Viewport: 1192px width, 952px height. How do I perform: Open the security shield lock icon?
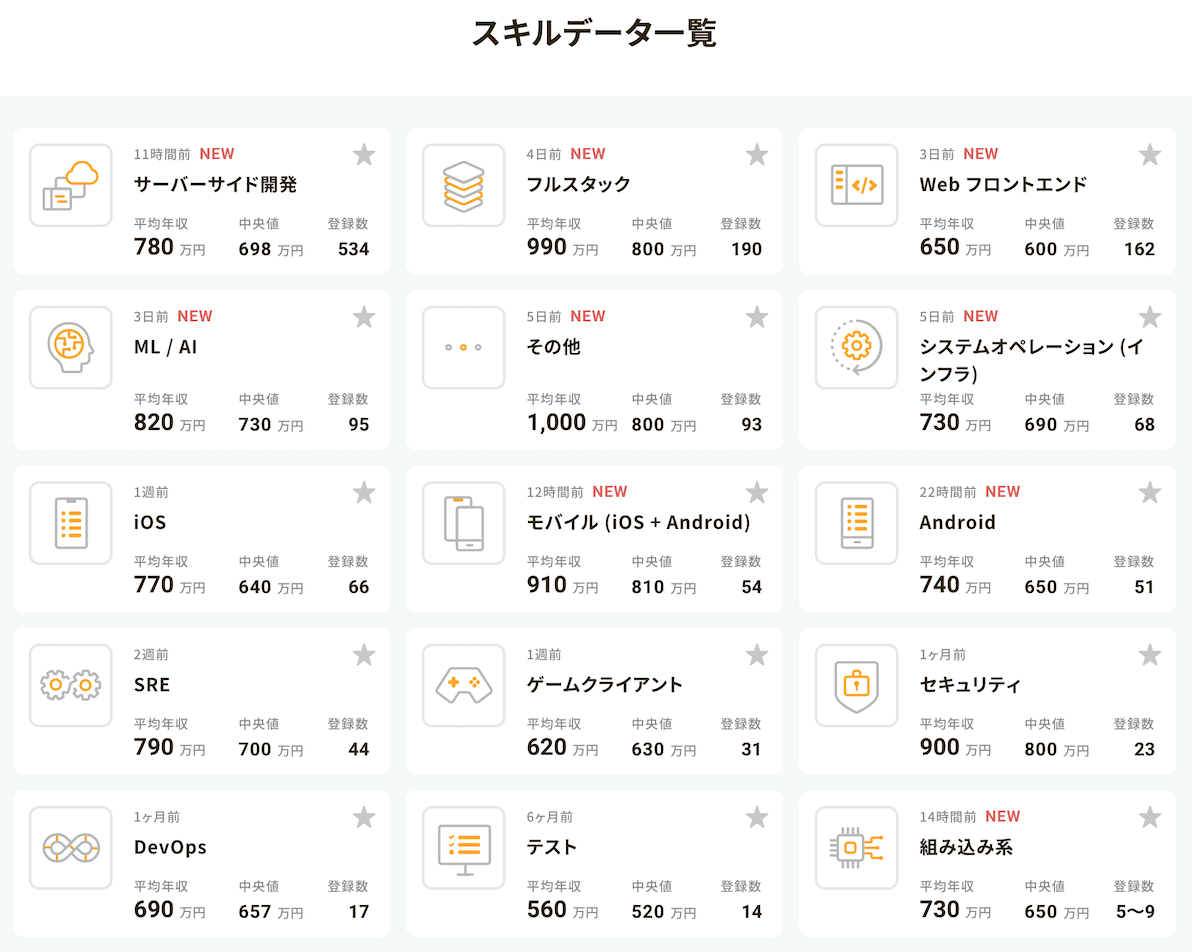[856, 685]
